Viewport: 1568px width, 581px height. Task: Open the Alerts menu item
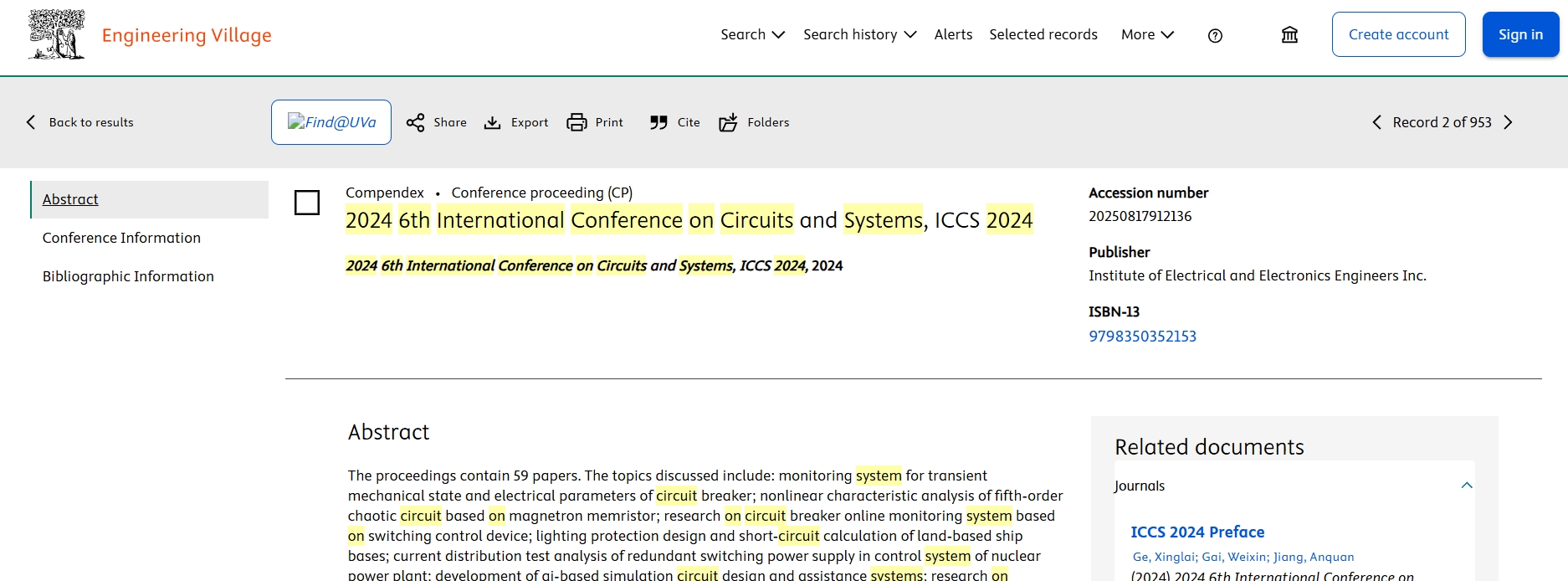coord(953,34)
